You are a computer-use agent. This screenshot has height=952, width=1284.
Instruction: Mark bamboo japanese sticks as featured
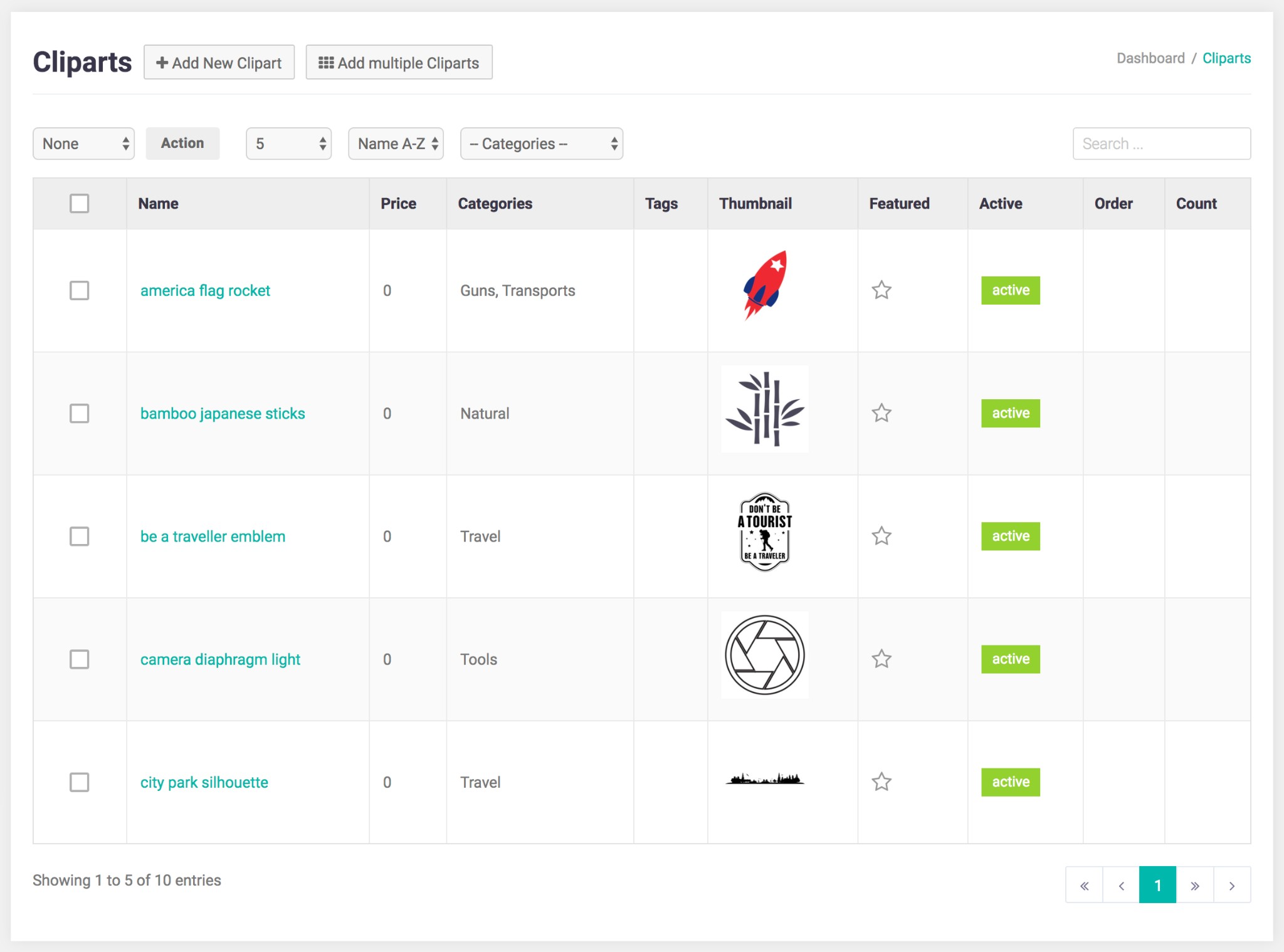[881, 413]
